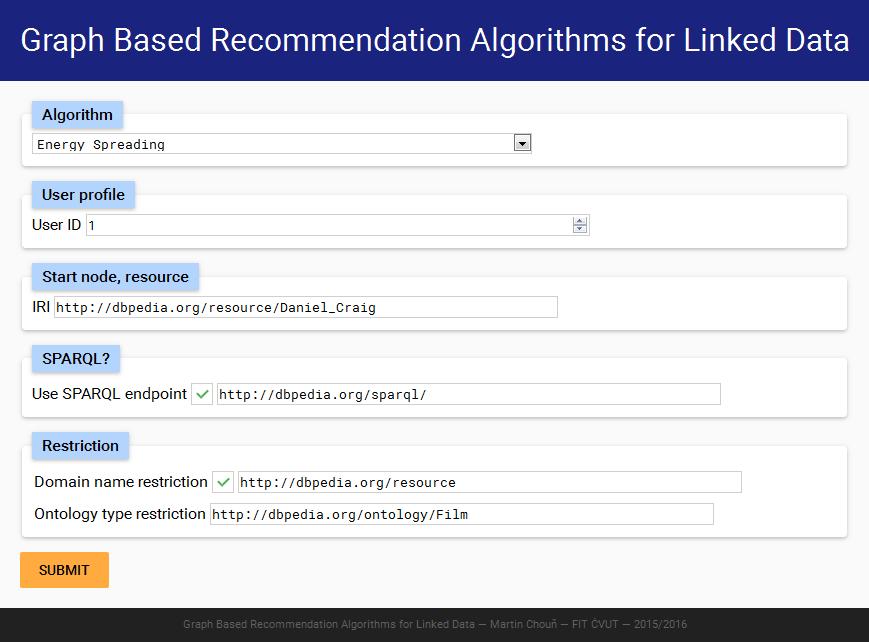
Task: Click the Ontology type restriction label
Action: (x=120, y=514)
